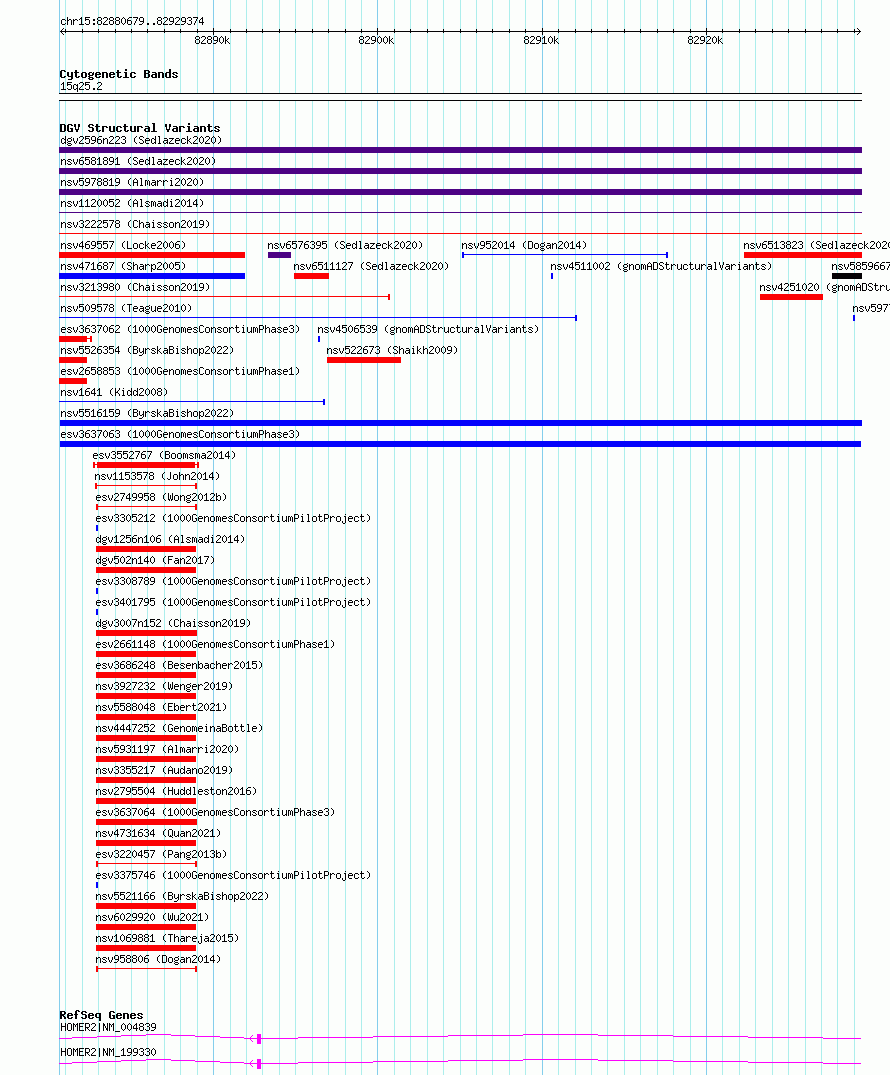
Task: Click the 82920k ruler tick label
Action: pyautogui.click(x=705, y=40)
